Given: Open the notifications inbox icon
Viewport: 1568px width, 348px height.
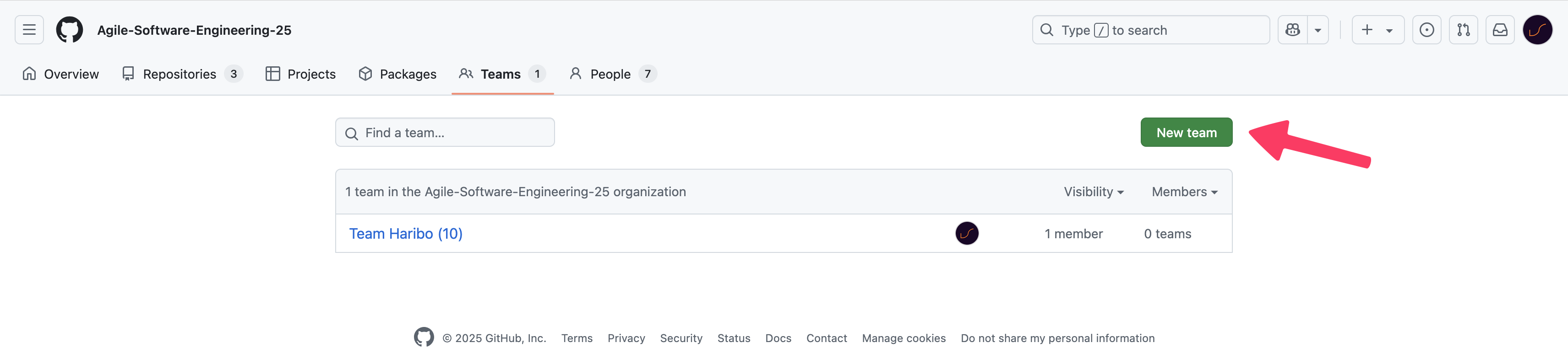Looking at the screenshot, I should point(1500,30).
